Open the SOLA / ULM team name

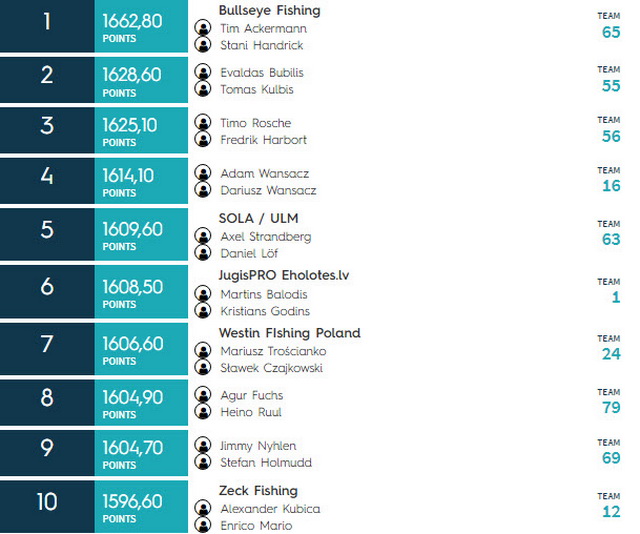[x=258, y=218]
